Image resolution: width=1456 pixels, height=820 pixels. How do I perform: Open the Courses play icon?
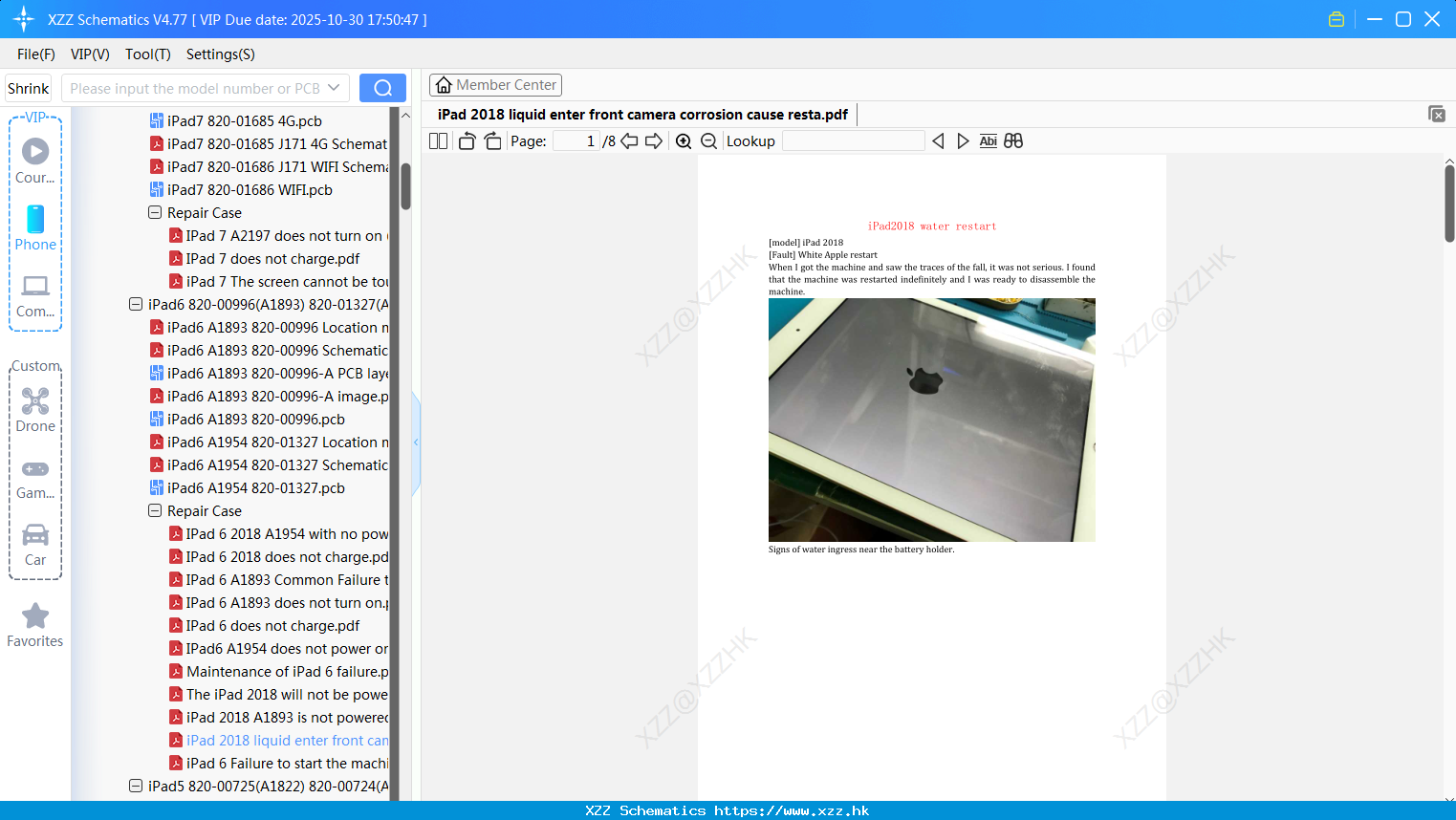[35, 151]
